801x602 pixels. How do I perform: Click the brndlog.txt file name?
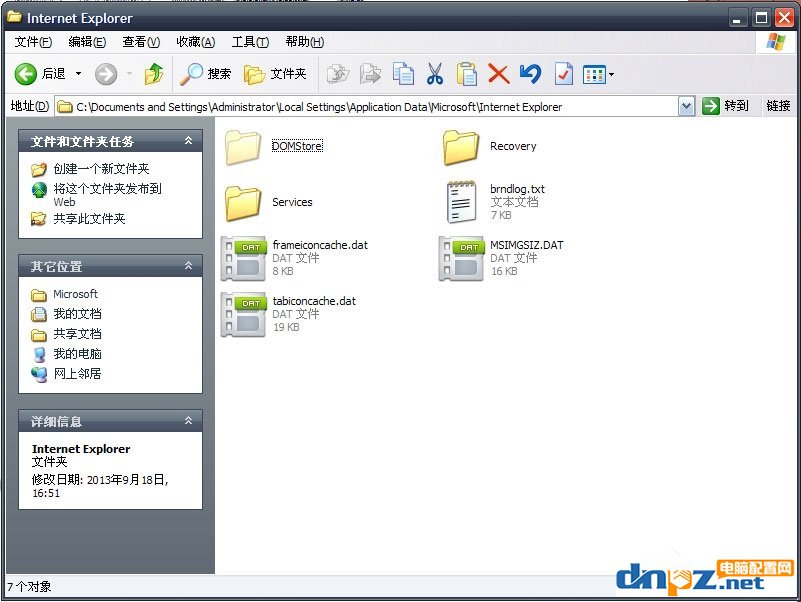coord(517,189)
